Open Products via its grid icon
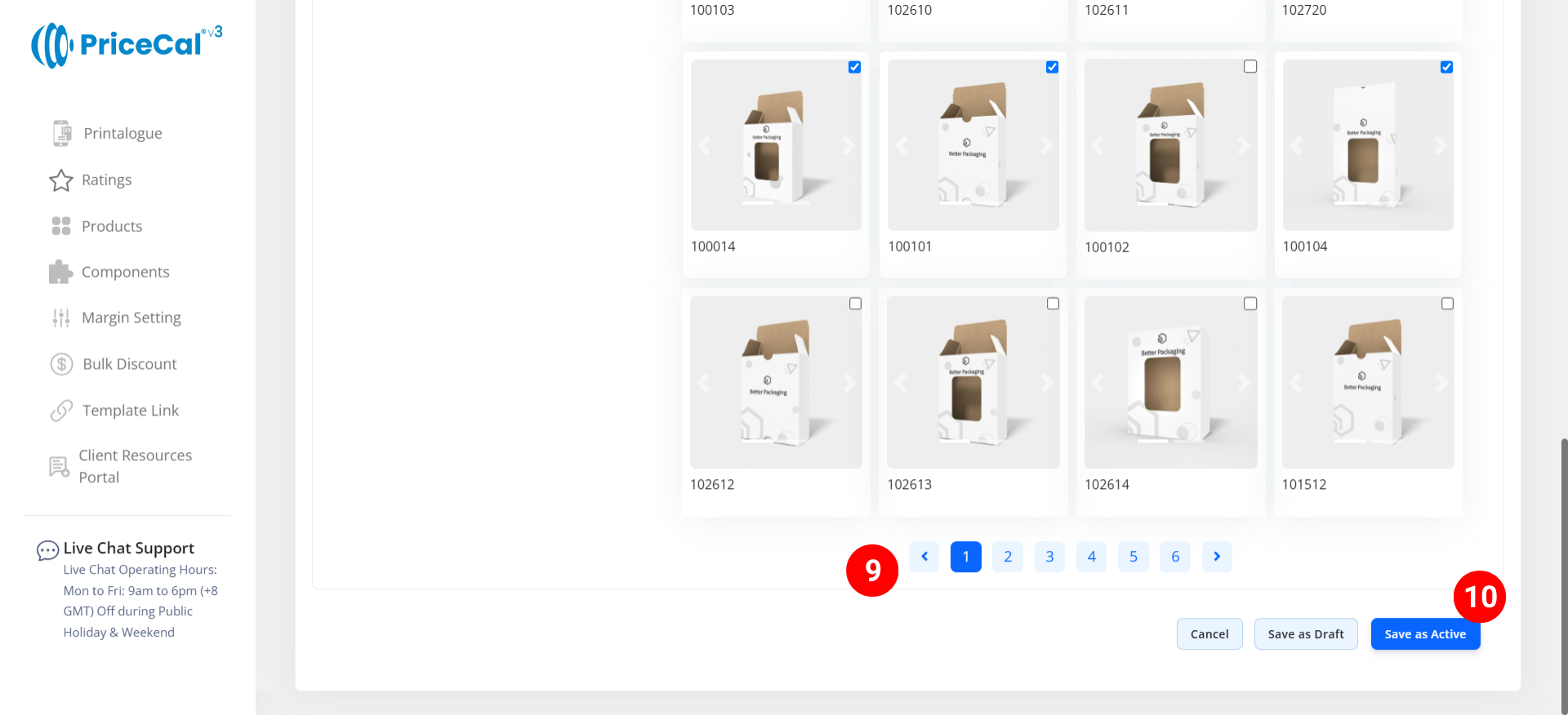Viewport: 1568px width, 715px height. (x=61, y=226)
